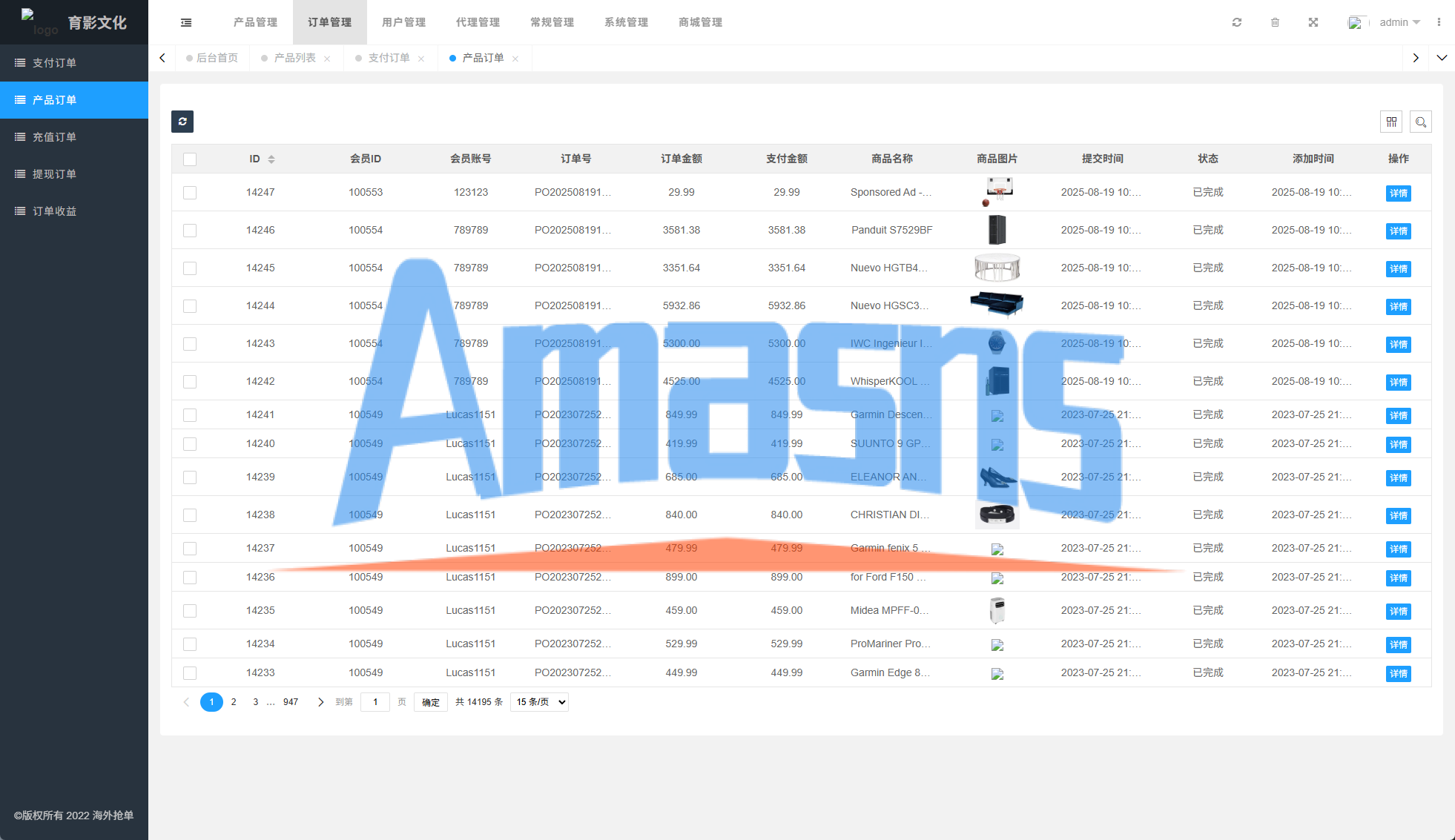Click the dark table refresh button

[182, 122]
